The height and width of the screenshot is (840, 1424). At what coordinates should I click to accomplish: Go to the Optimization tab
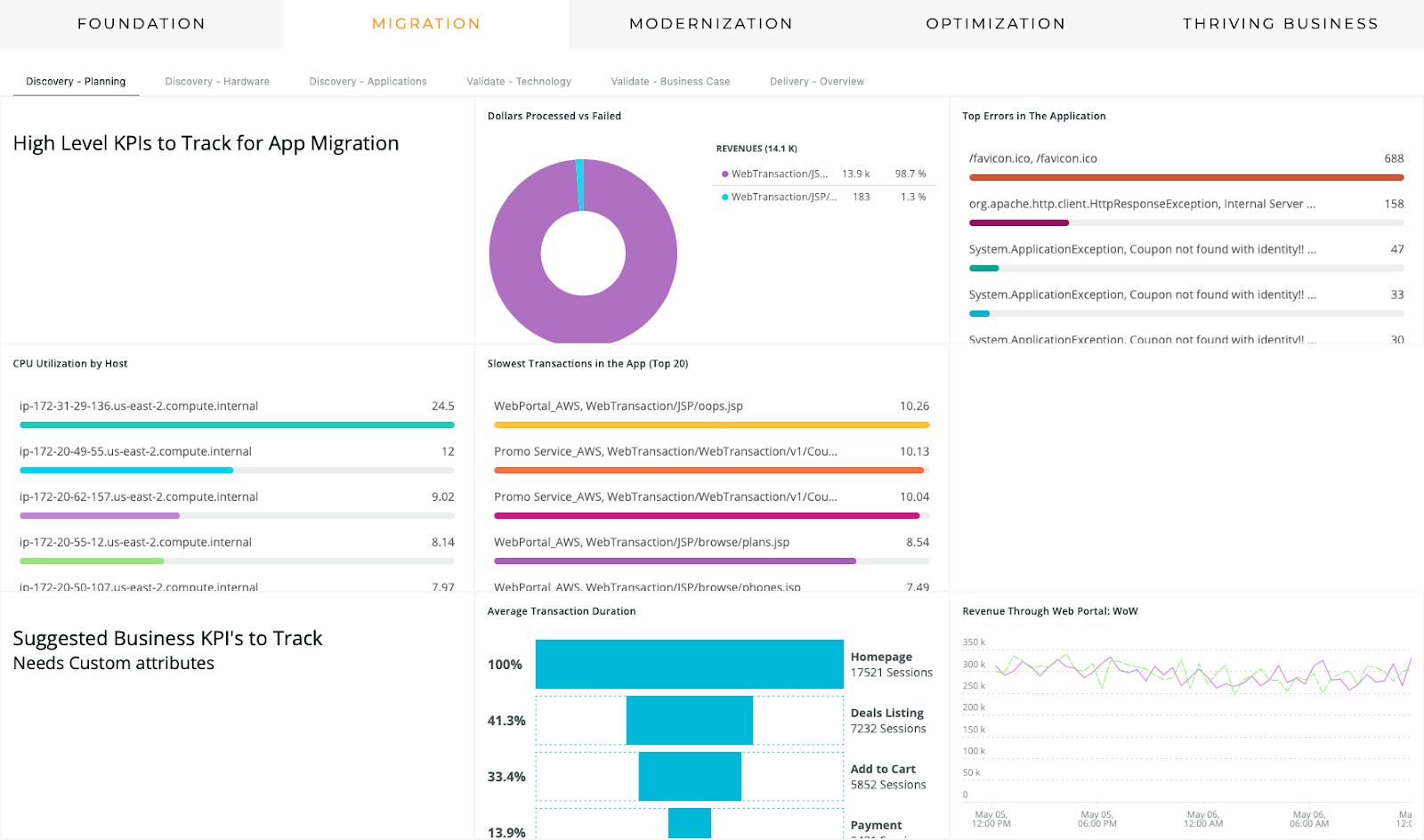coord(996,24)
